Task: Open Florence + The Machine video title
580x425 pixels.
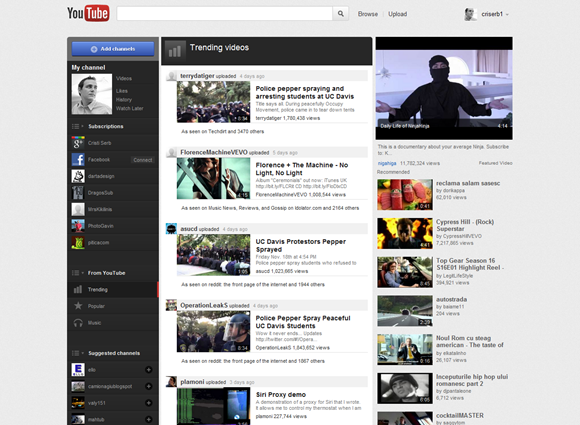Action: pos(302,169)
